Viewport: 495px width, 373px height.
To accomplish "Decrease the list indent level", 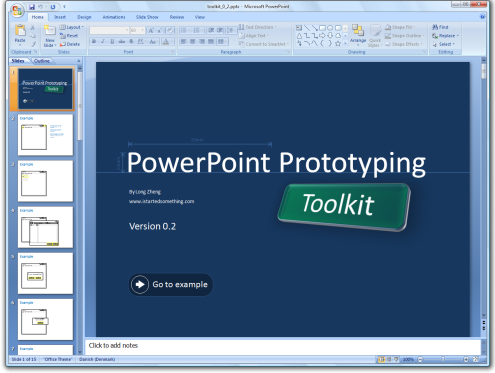I will (211, 30).
